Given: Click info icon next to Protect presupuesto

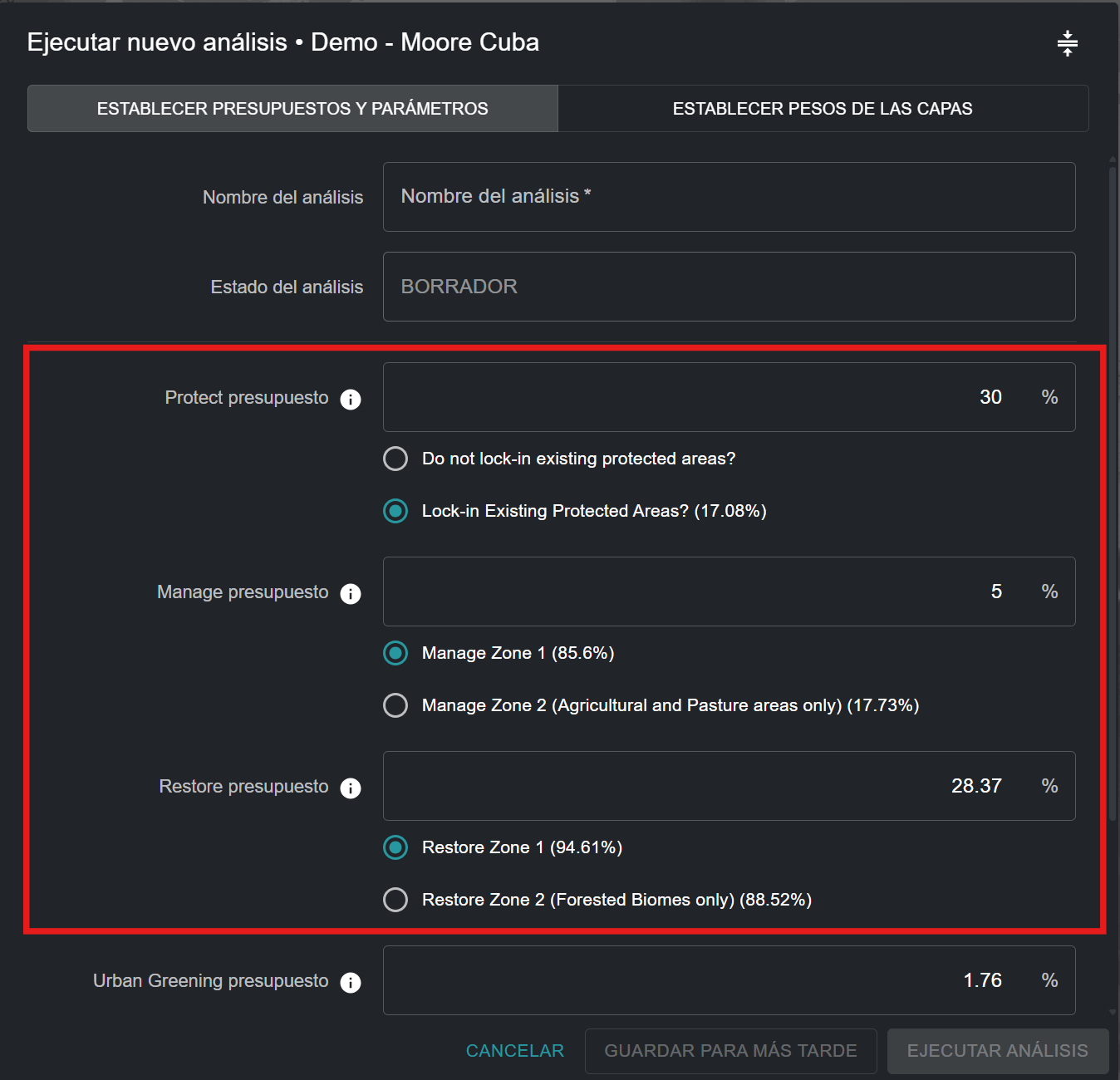Looking at the screenshot, I should click(x=351, y=400).
